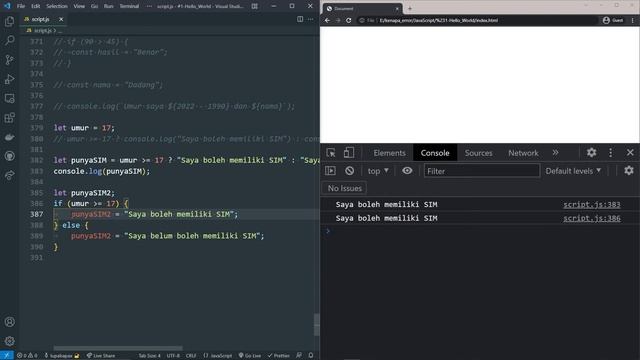Open the Run menu
The image size is (640, 360).
tap(109, 6)
